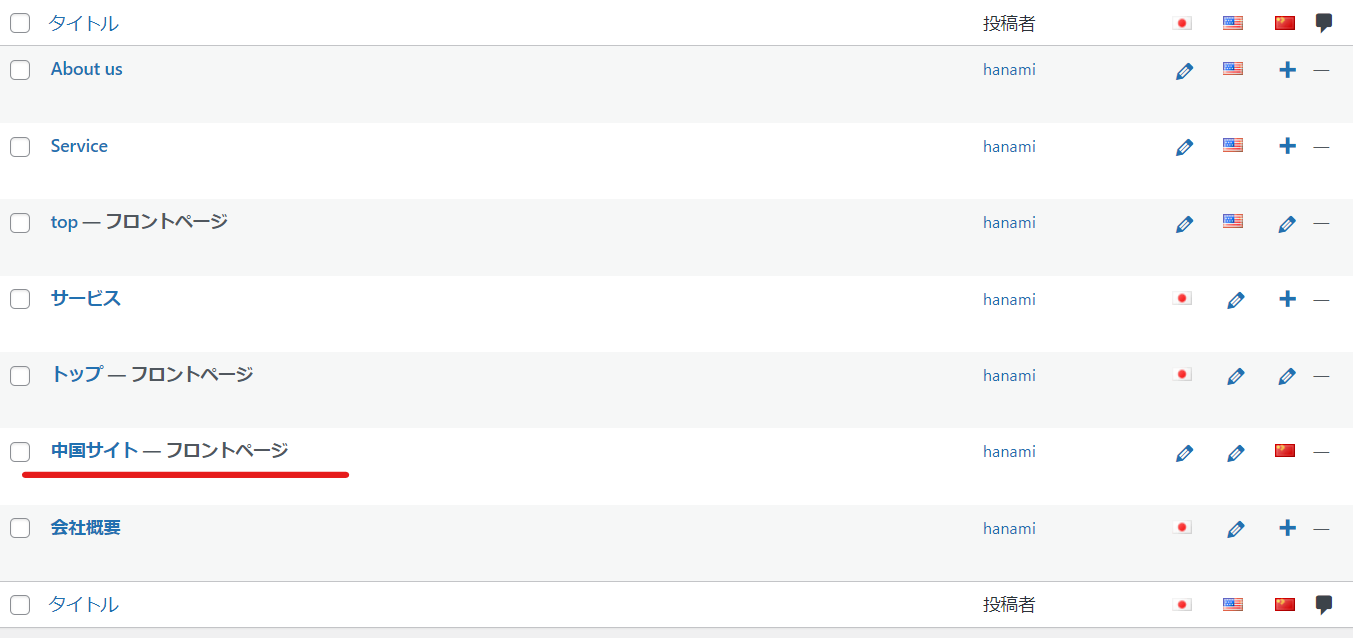The height and width of the screenshot is (638, 1353).
Task: Edit Chinese translation of top front page
Action: pyautogui.click(x=1287, y=224)
